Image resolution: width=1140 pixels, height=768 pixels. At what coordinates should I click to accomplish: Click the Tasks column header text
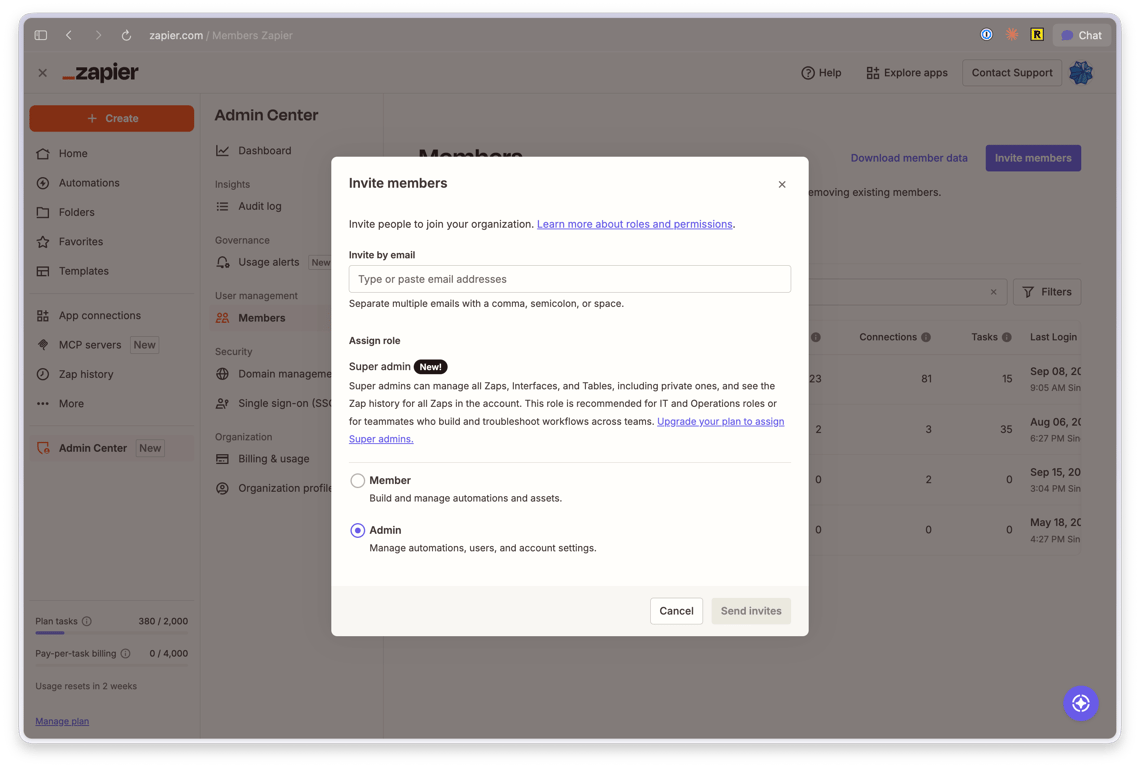[984, 337]
